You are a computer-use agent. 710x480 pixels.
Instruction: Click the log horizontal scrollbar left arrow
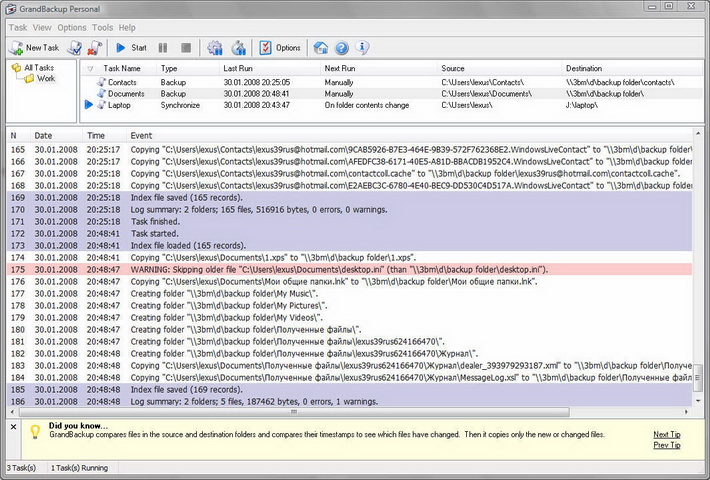[12, 412]
